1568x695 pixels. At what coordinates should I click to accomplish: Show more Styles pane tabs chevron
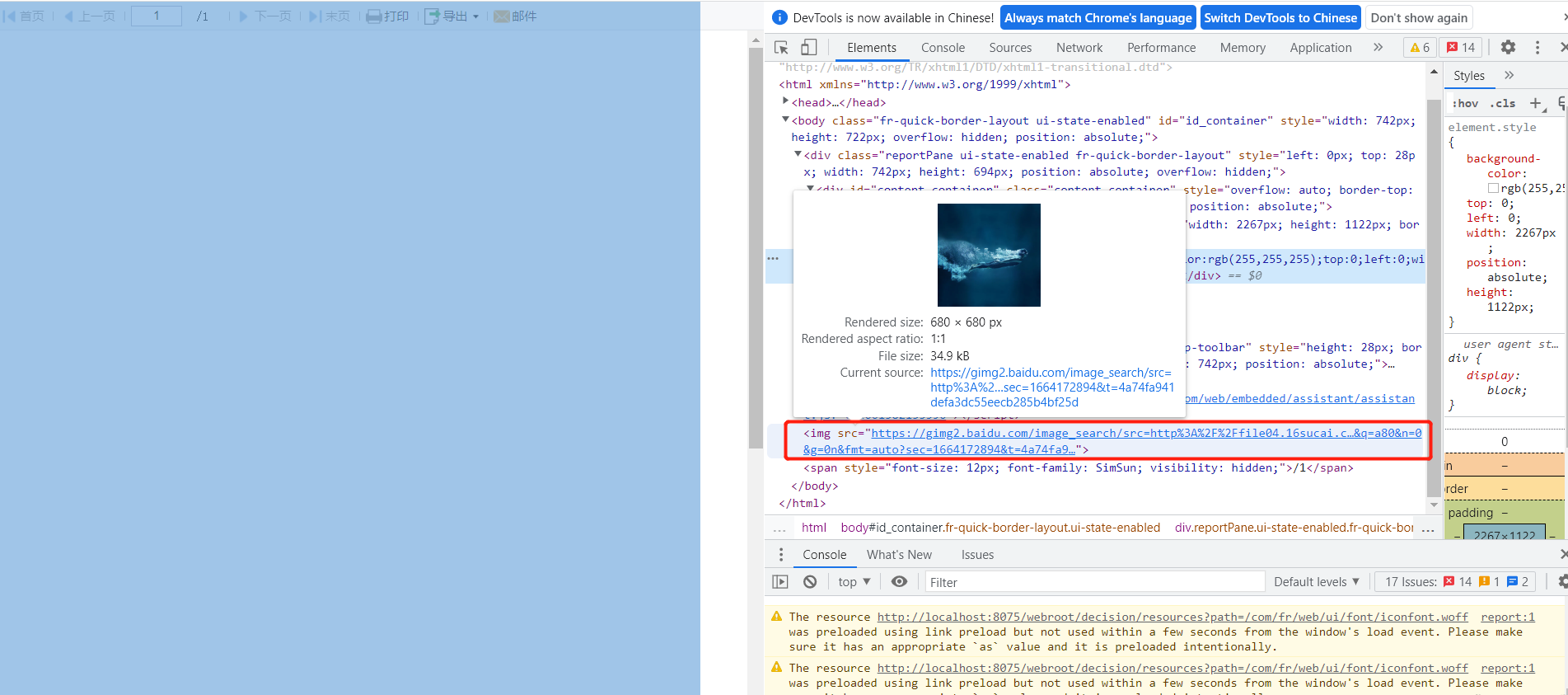(x=1509, y=75)
